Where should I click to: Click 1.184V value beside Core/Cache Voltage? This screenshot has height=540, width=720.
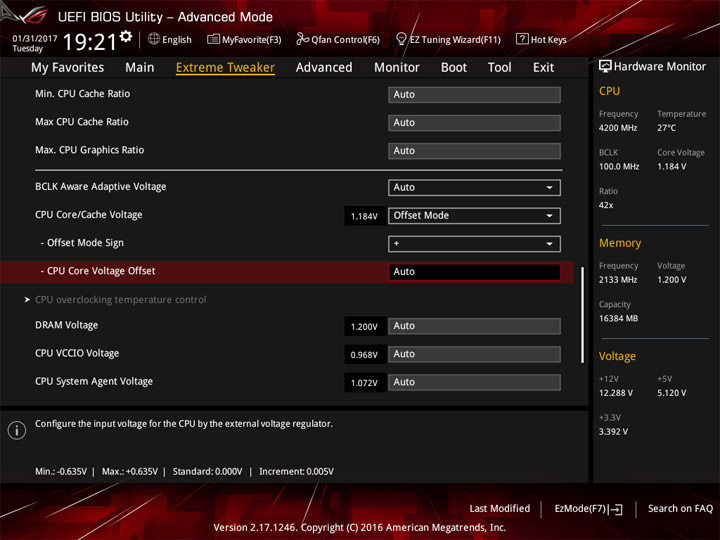(x=364, y=216)
